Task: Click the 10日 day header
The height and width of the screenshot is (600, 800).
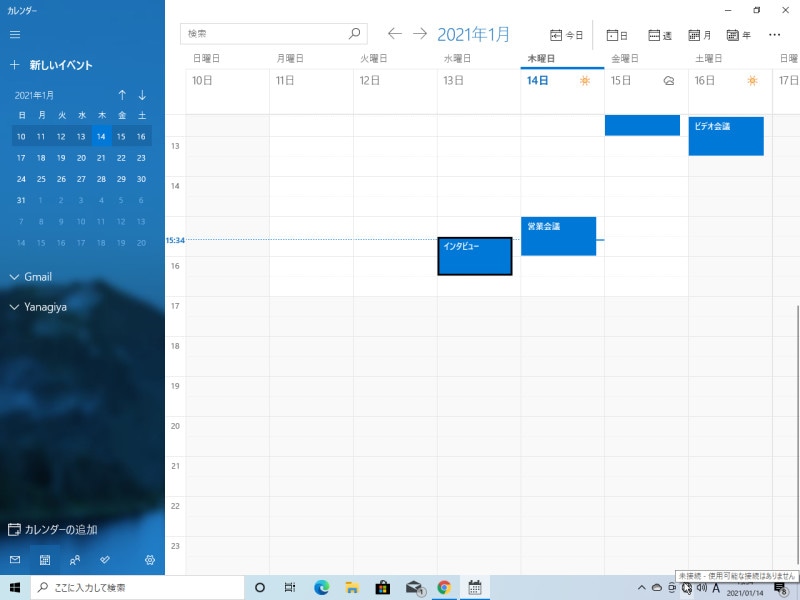Action: point(202,81)
